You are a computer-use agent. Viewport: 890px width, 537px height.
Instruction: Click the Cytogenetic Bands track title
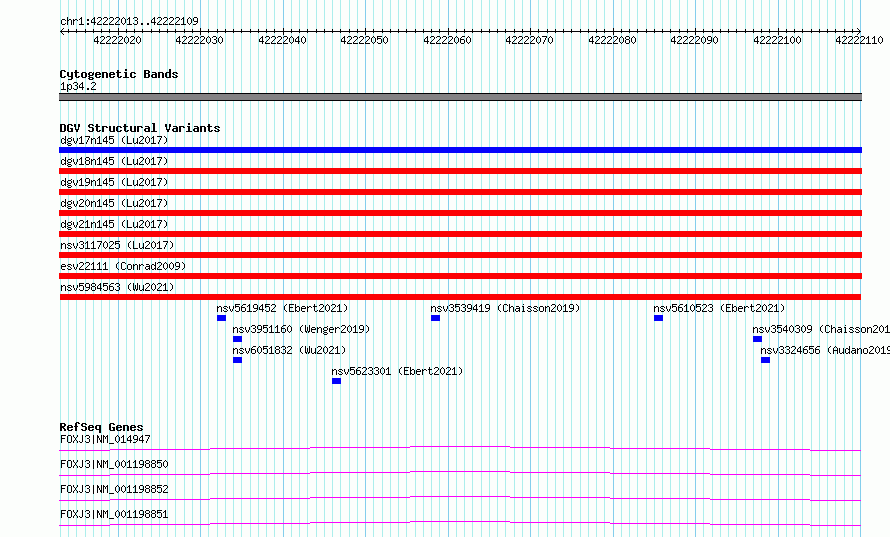point(119,74)
